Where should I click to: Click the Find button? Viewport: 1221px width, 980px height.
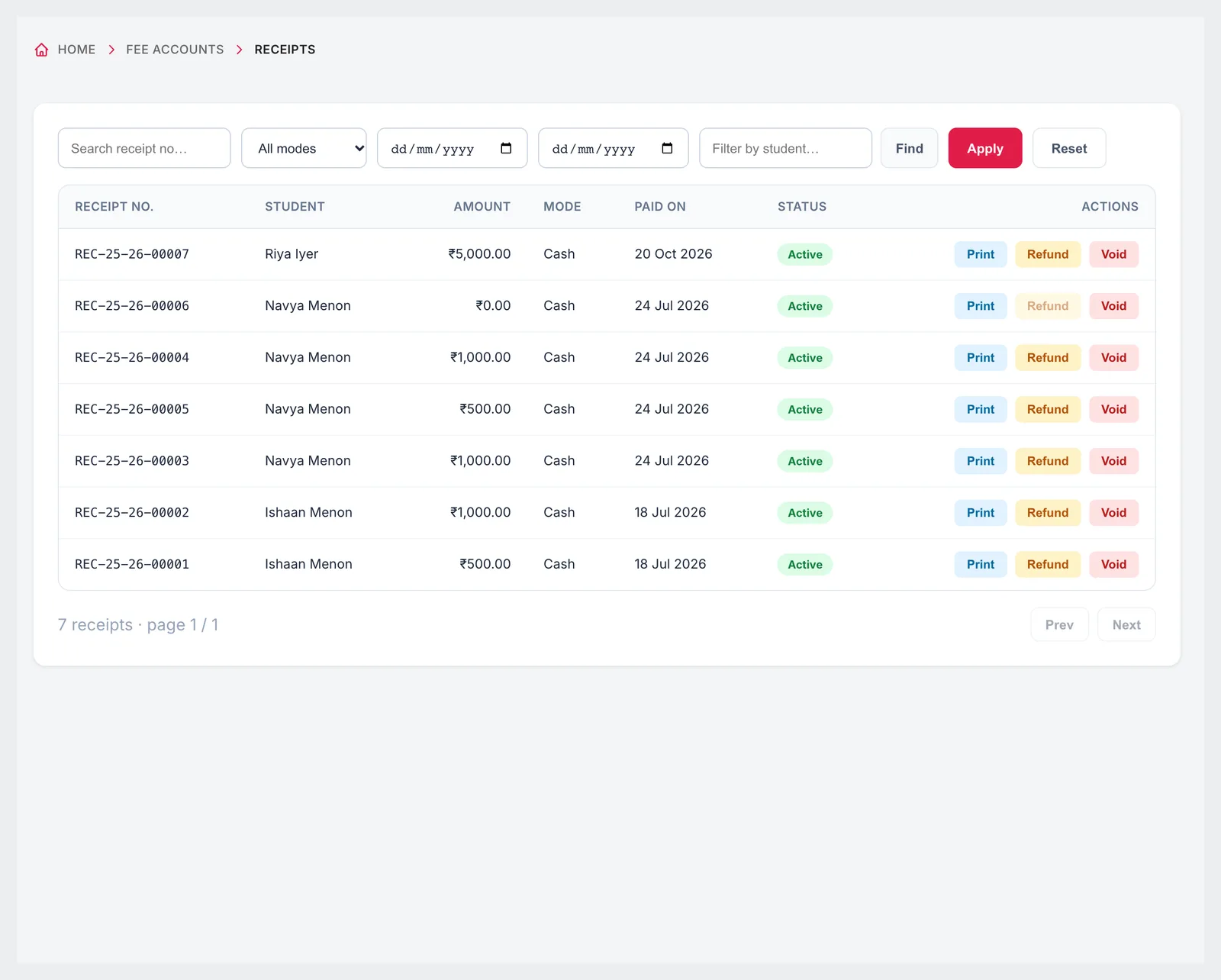[x=909, y=148]
